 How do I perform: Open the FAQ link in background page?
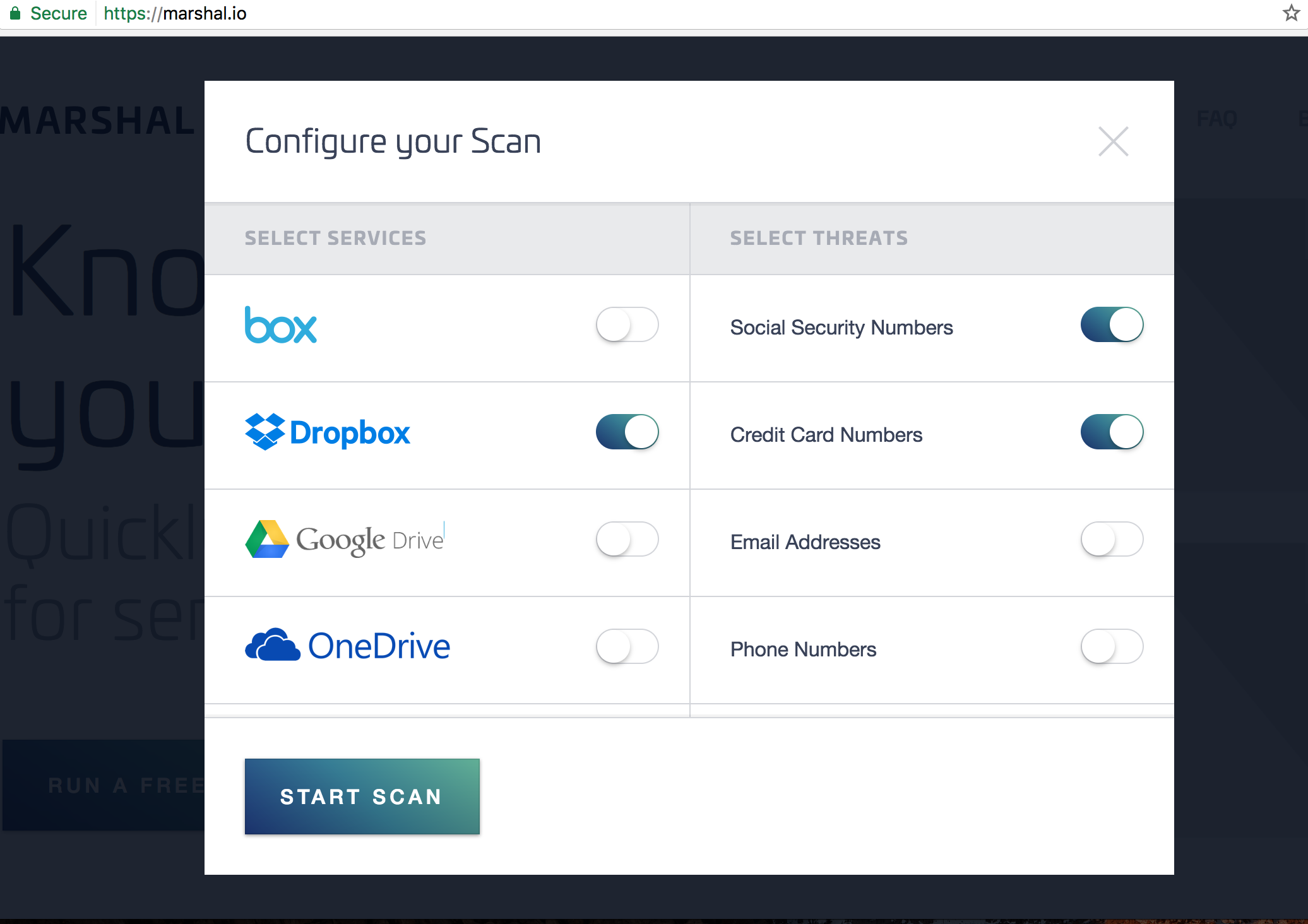tap(1216, 119)
